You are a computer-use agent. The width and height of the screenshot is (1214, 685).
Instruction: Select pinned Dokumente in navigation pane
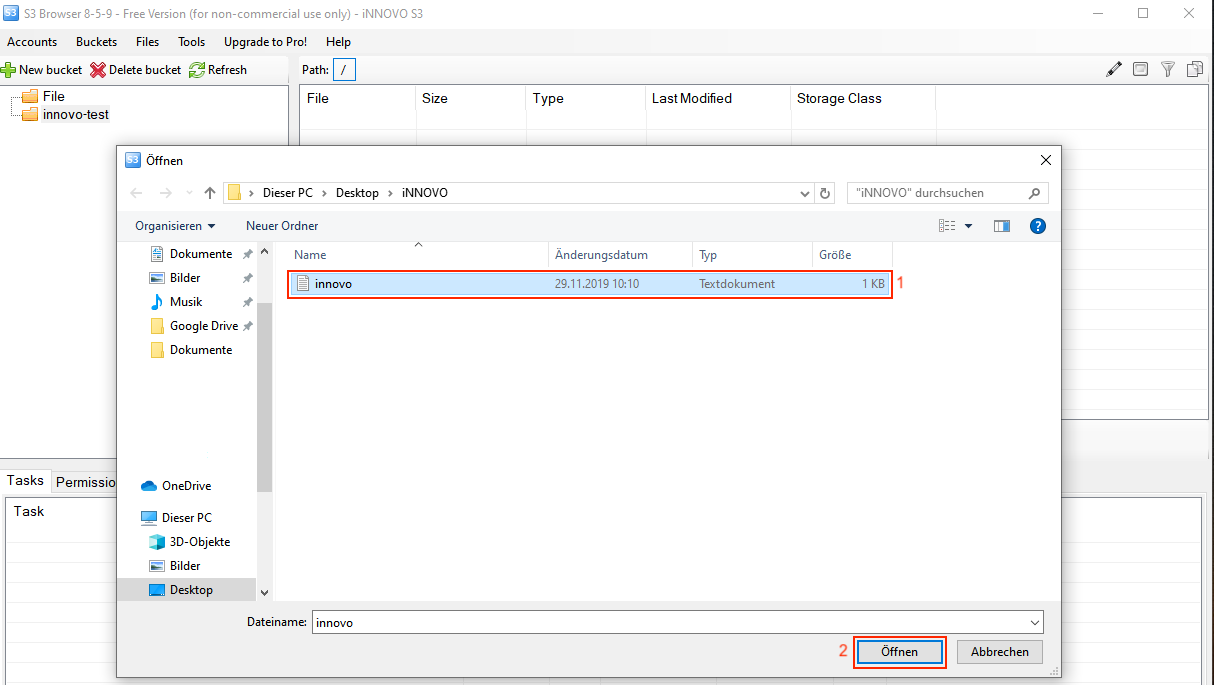coord(200,254)
